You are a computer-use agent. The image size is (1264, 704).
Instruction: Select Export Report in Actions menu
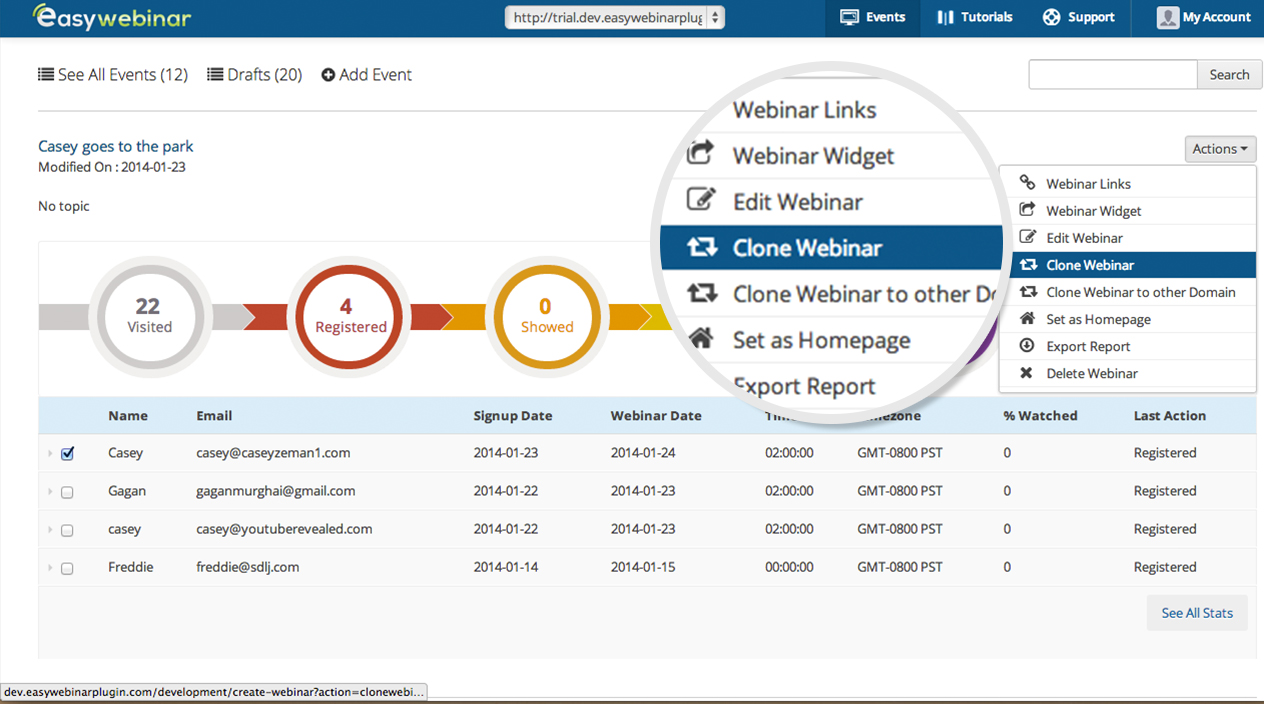click(x=1127, y=346)
